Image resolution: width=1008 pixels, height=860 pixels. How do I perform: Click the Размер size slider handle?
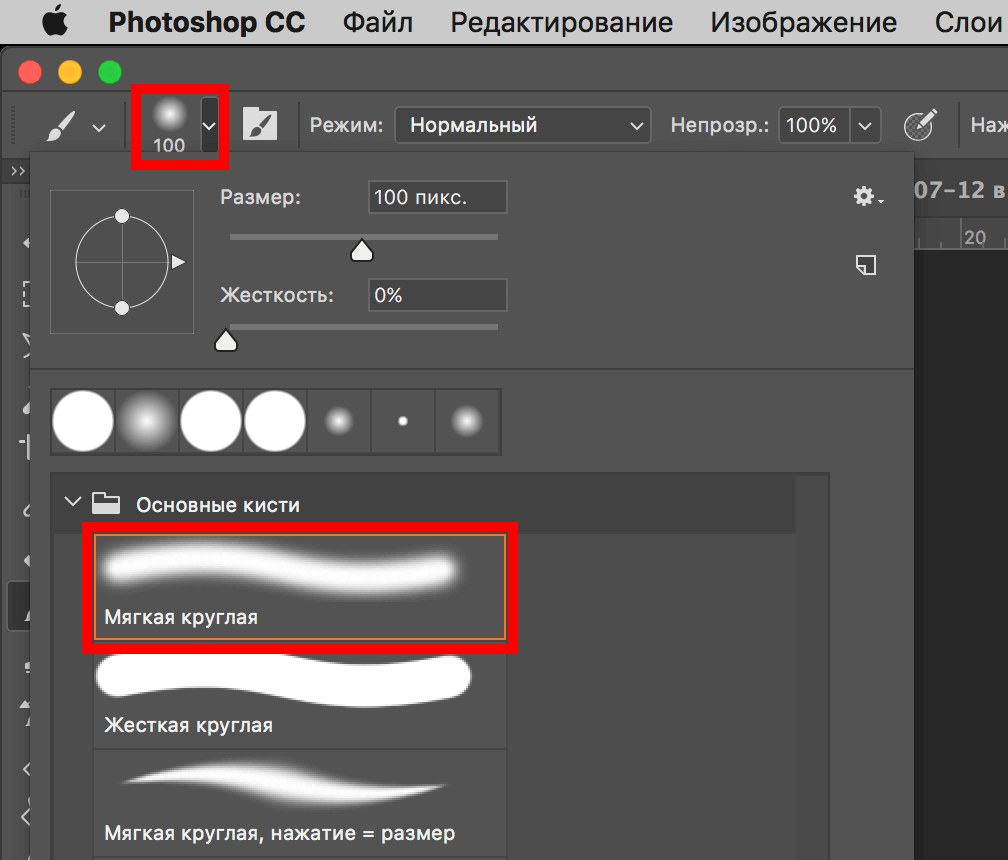click(362, 250)
